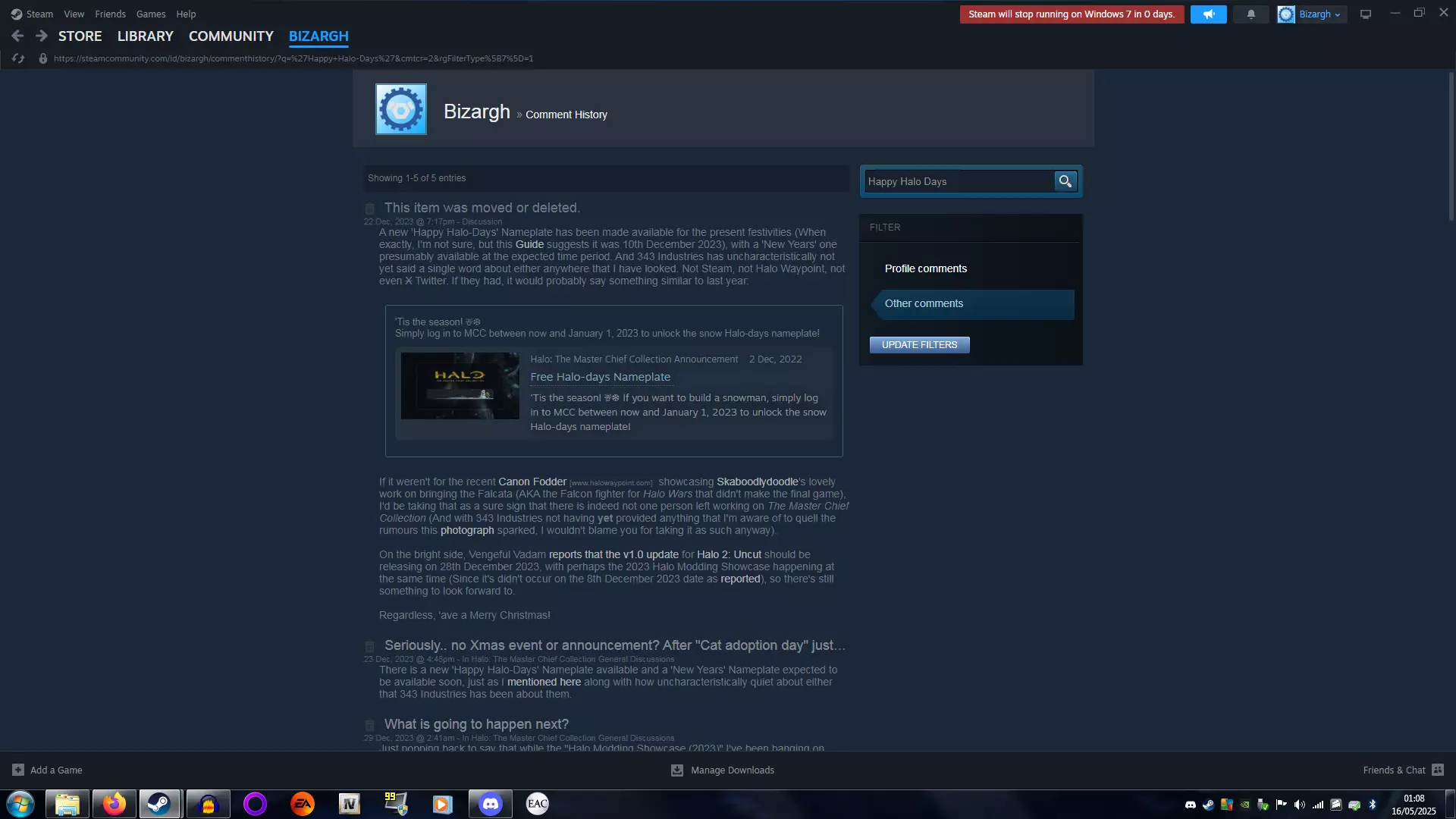
Task: Search comments with magnifier button
Action: coord(1065,181)
